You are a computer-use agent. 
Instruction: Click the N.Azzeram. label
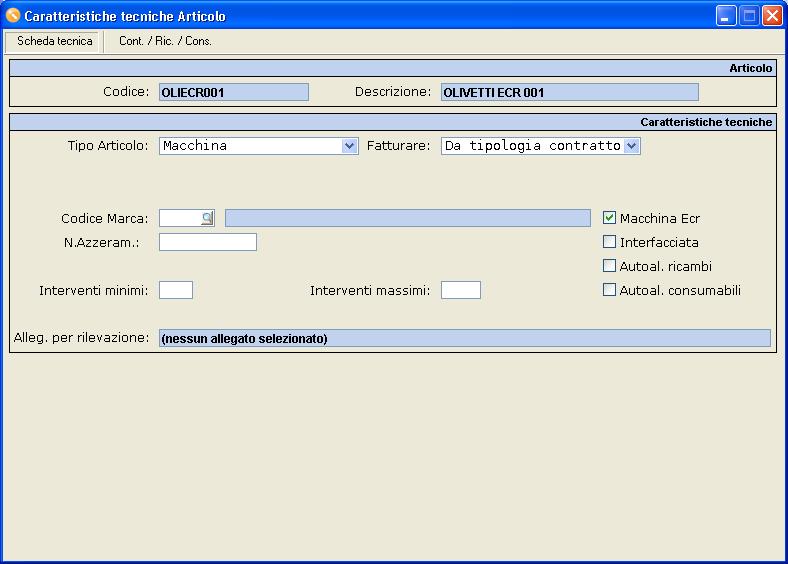click(102, 243)
